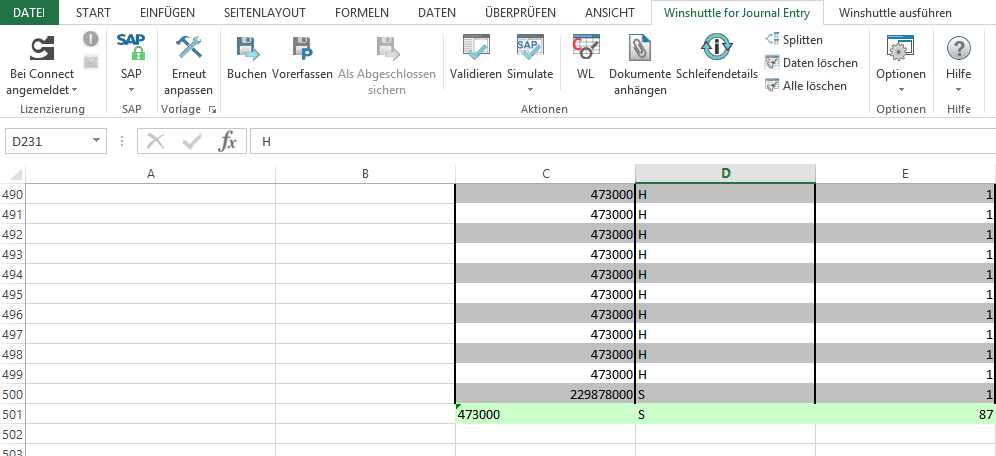Image resolution: width=996 pixels, height=456 pixels.
Task: Open the Schleifendetails icon
Action: 717,48
